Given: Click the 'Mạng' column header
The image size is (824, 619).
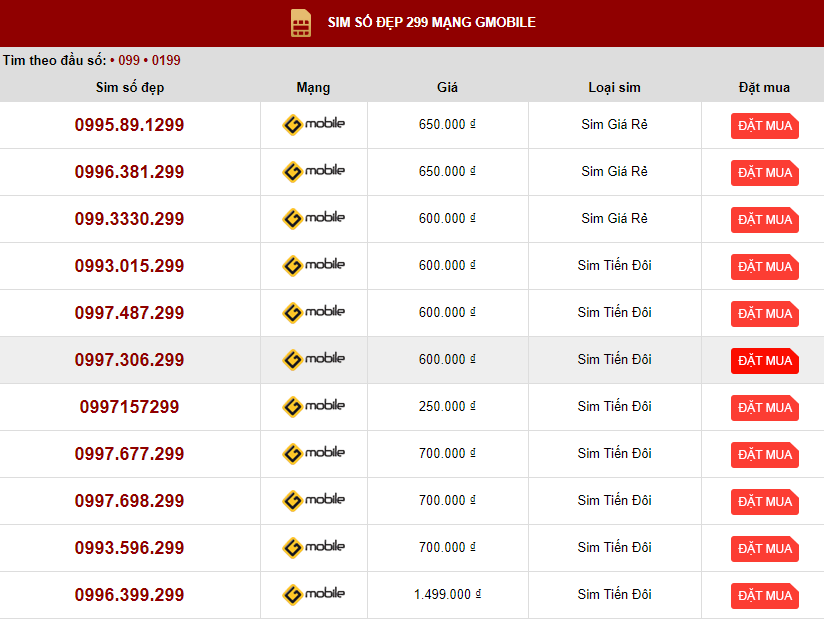Looking at the screenshot, I should click(313, 88).
